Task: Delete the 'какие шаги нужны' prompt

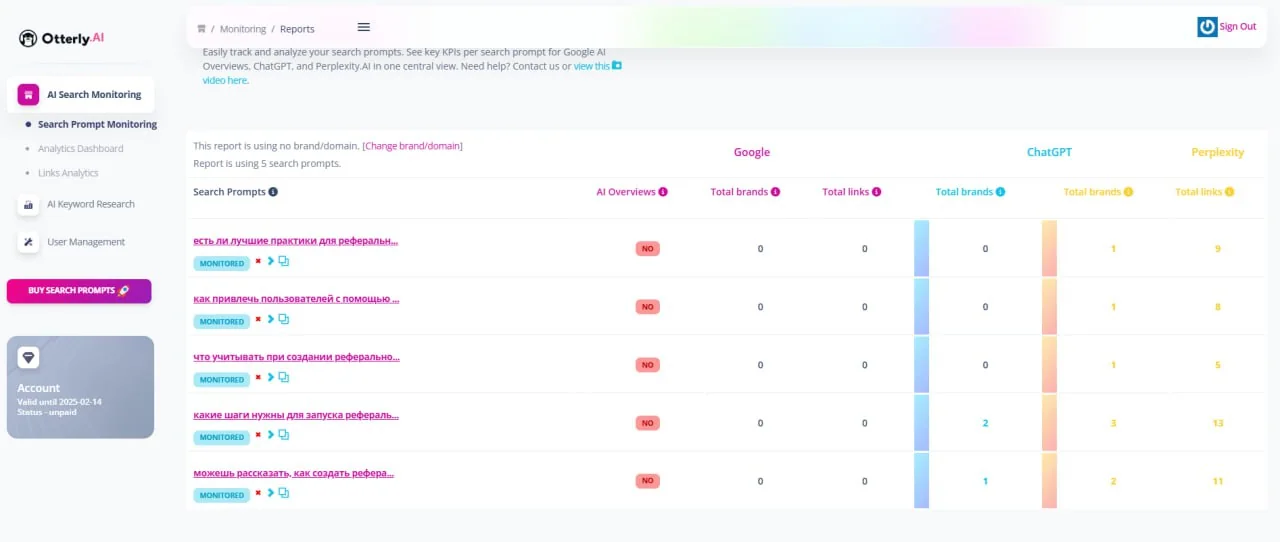Action: point(258,436)
